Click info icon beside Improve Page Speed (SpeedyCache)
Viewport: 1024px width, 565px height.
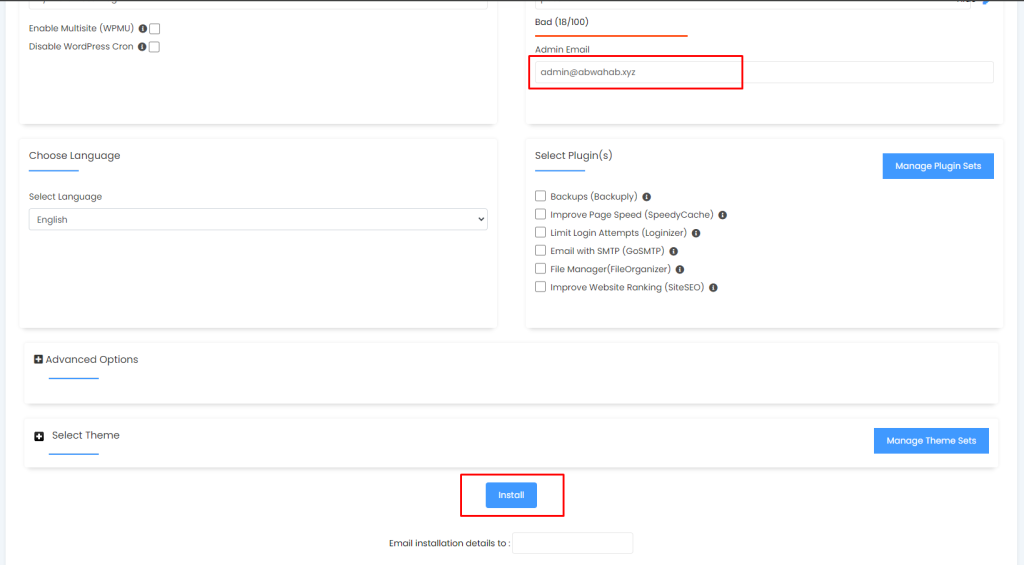722,215
